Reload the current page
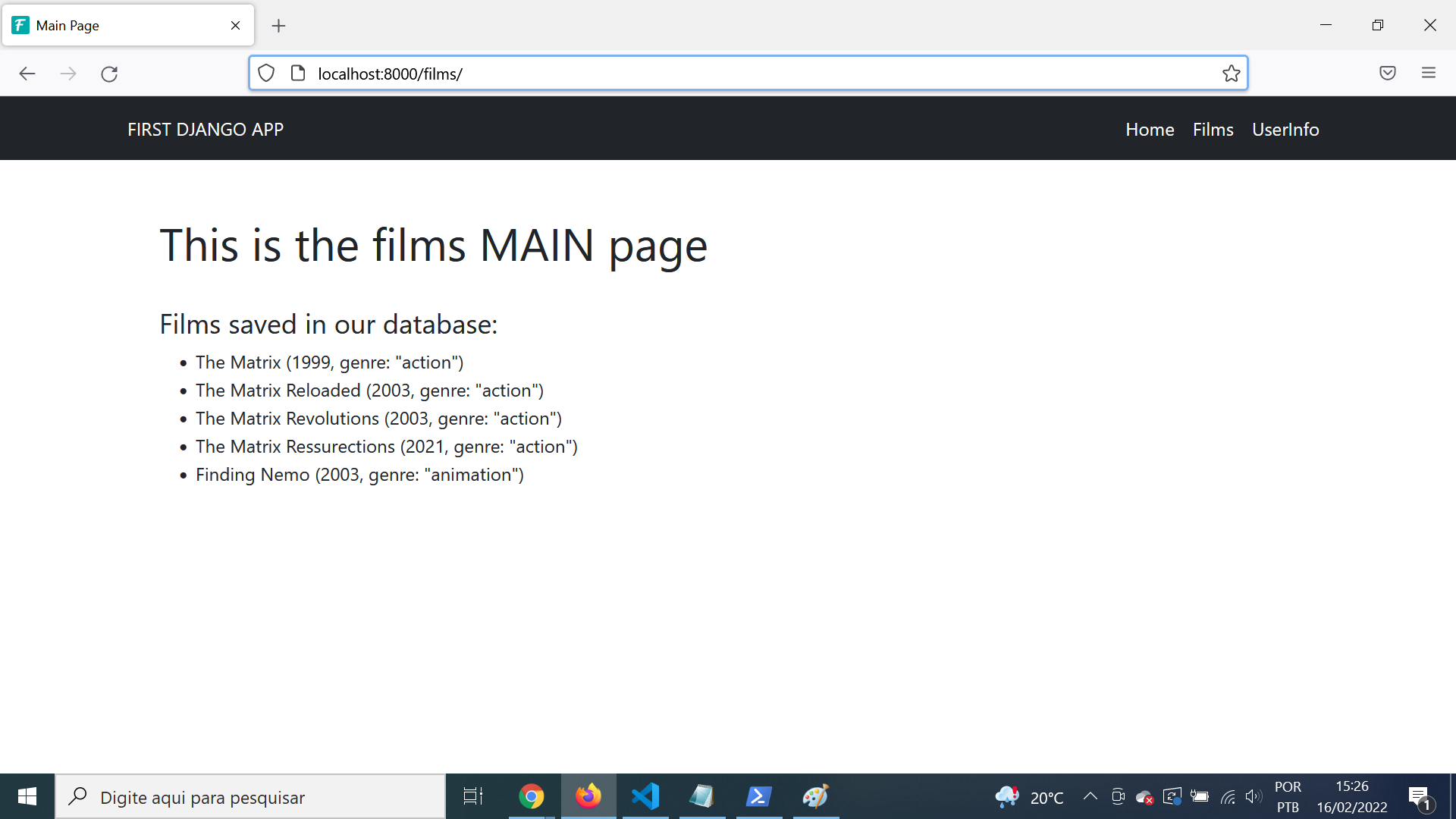The image size is (1456, 819). [109, 74]
